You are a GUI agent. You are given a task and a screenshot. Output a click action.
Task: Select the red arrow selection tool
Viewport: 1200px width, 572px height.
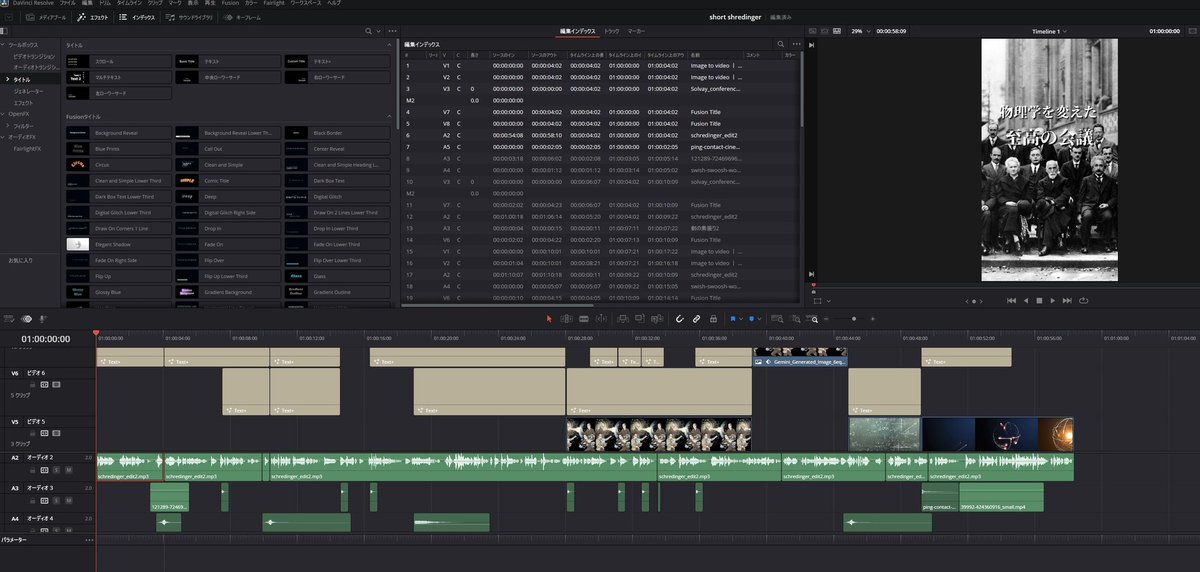pyautogui.click(x=549, y=318)
